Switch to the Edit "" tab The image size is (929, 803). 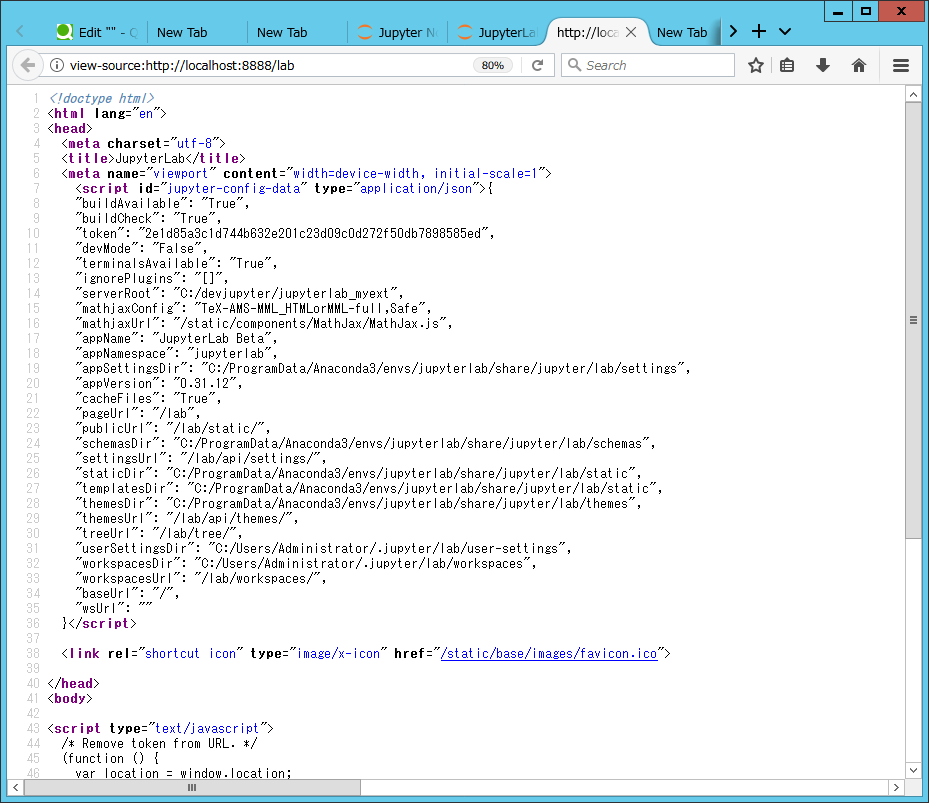pyautogui.click(x=98, y=33)
